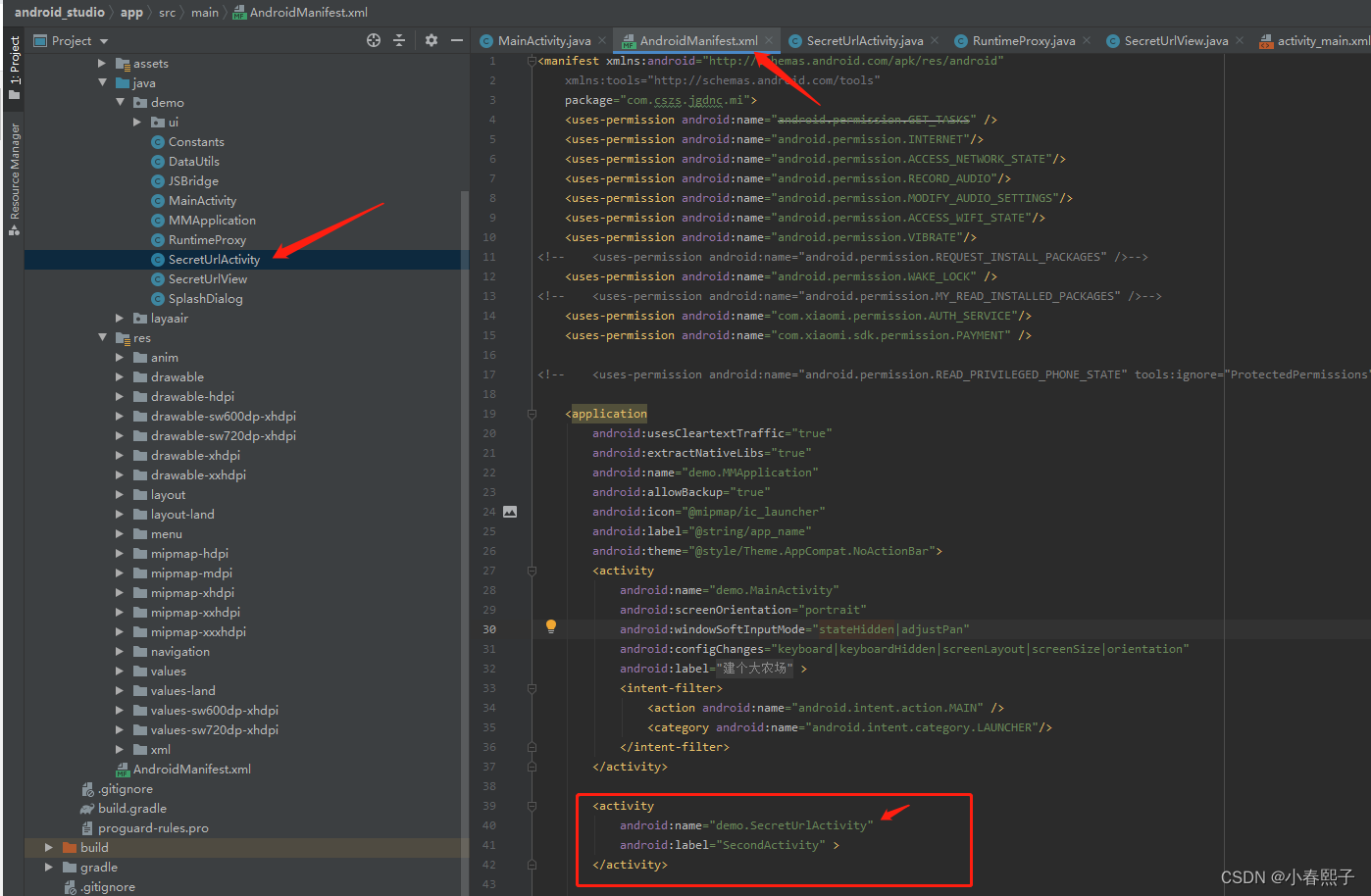1371x896 pixels.
Task: Open the Project view mode dropdown
Action: pos(102,40)
